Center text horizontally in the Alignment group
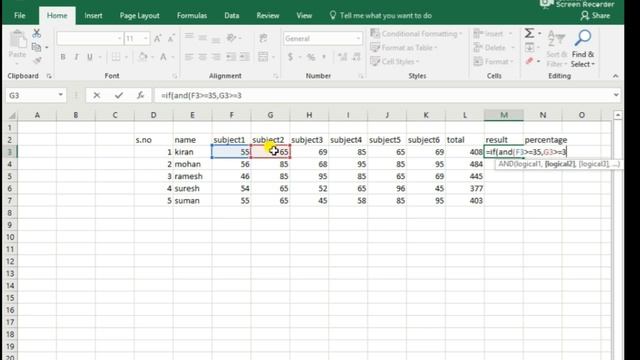This screenshot has height=360, width=640. coord(202,57)
